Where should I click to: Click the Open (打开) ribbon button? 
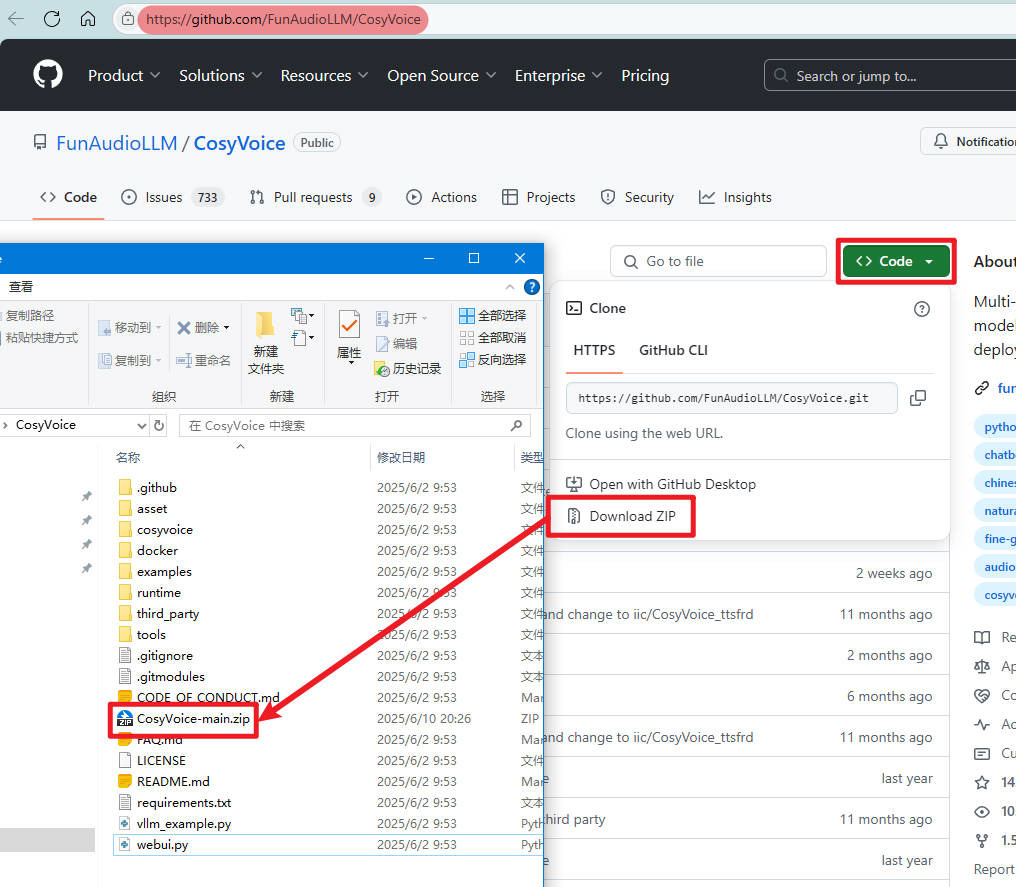402,318
